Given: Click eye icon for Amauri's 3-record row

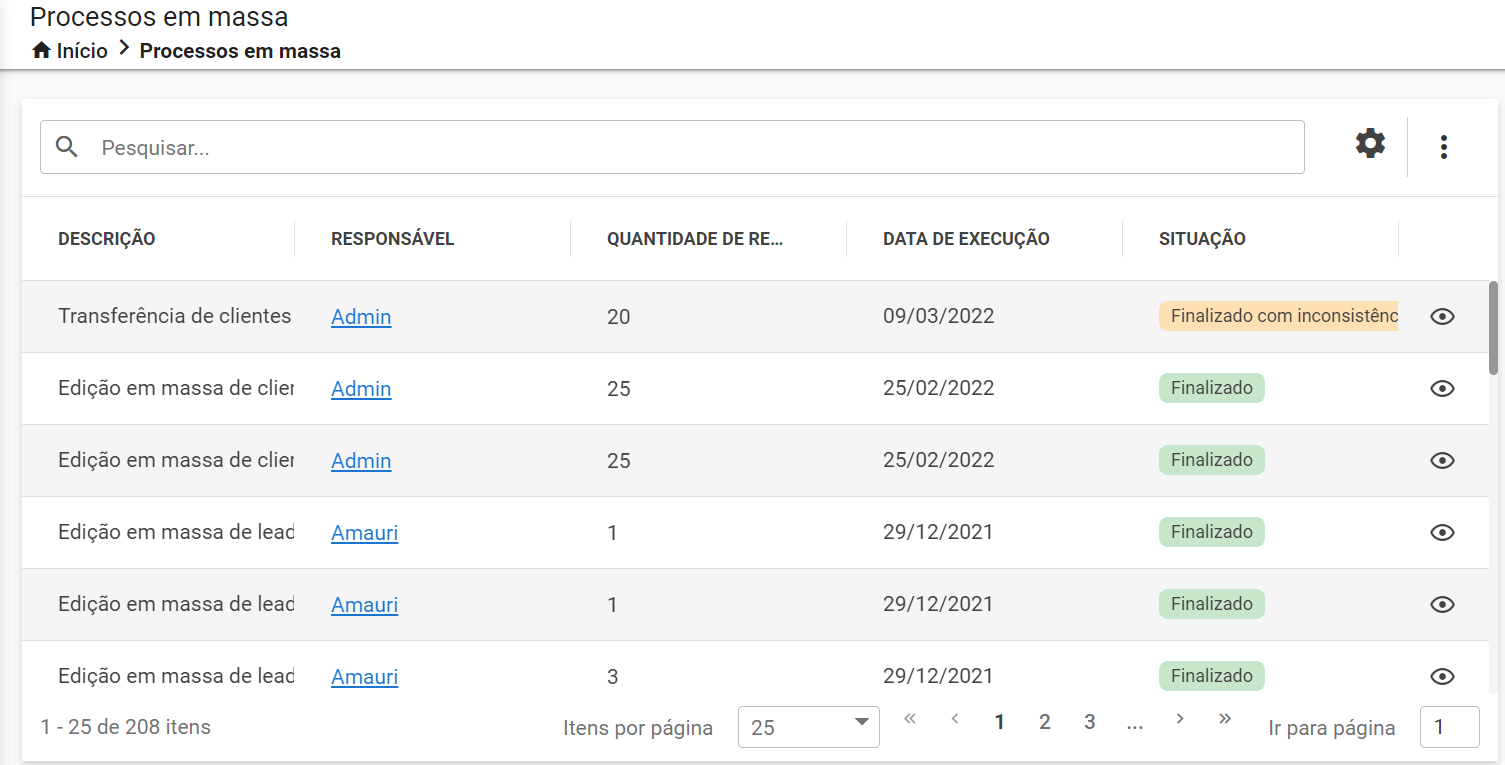Looking at the screenshot, I should [1442, 677].
